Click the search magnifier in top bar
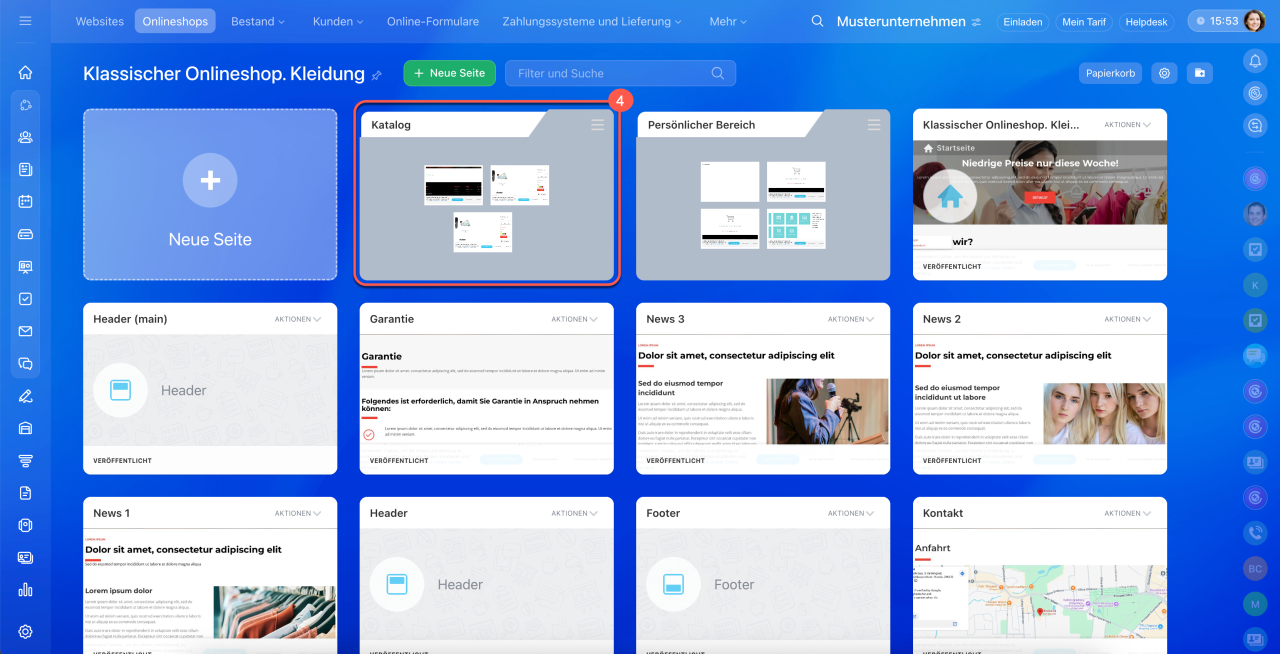Viewport: 1280px width, 654px height. pyautogui.click(x=818, y=21)
